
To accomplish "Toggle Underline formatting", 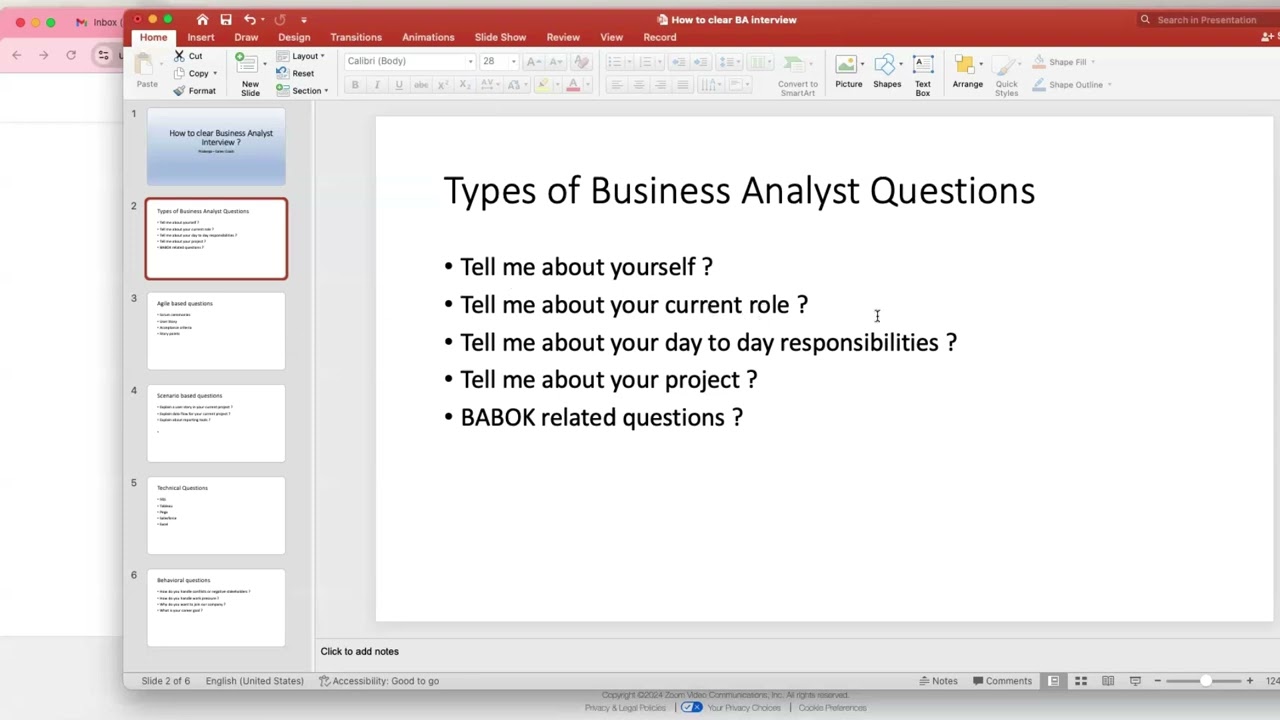I will [399, 85].
